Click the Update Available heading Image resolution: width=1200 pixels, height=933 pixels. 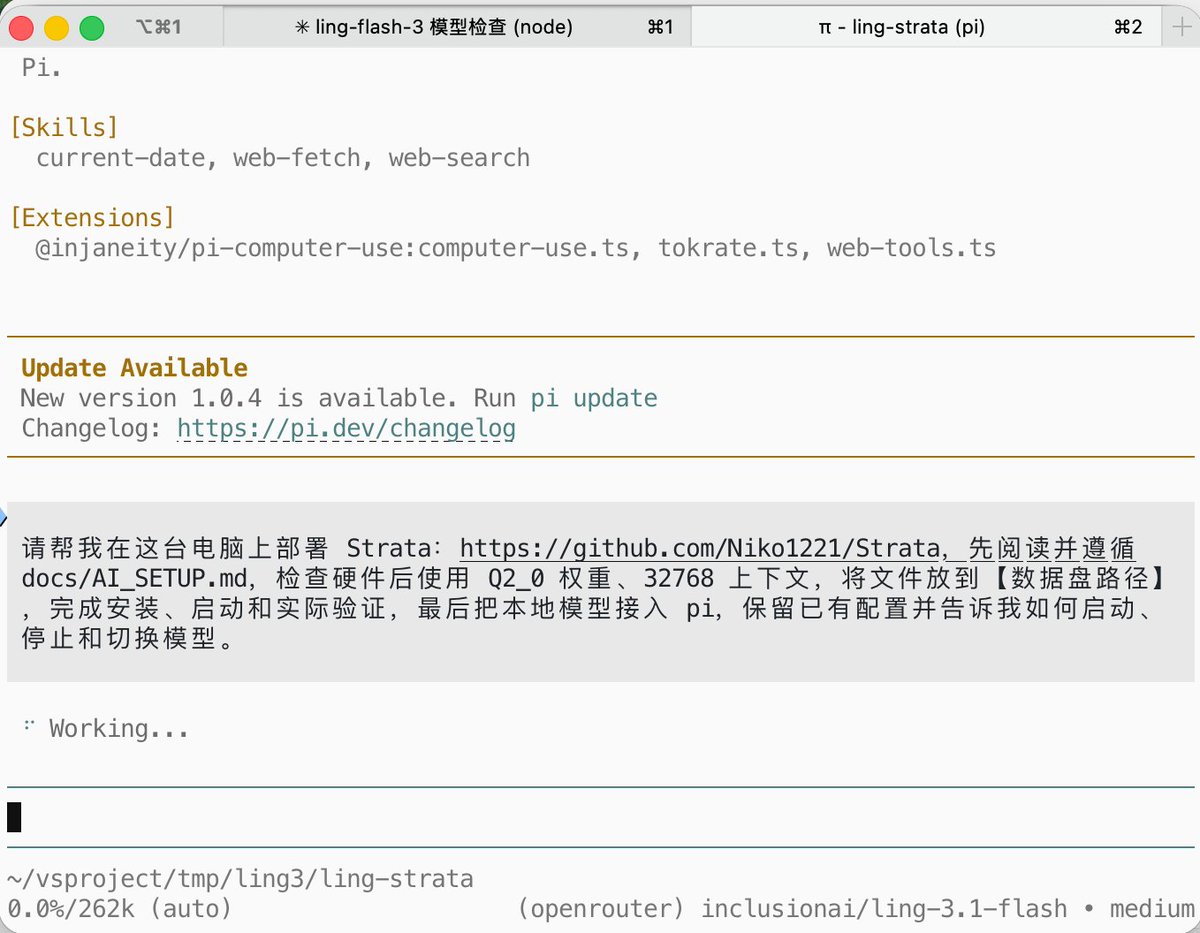coord(134,368)
